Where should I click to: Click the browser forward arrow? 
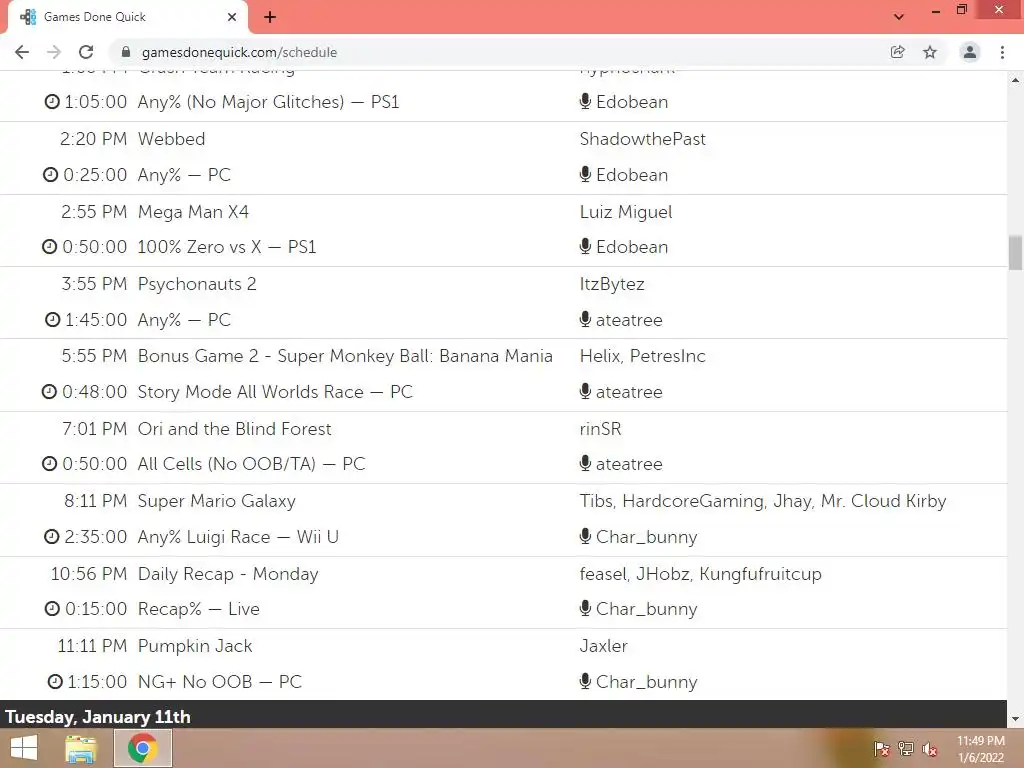coord(54,52)
